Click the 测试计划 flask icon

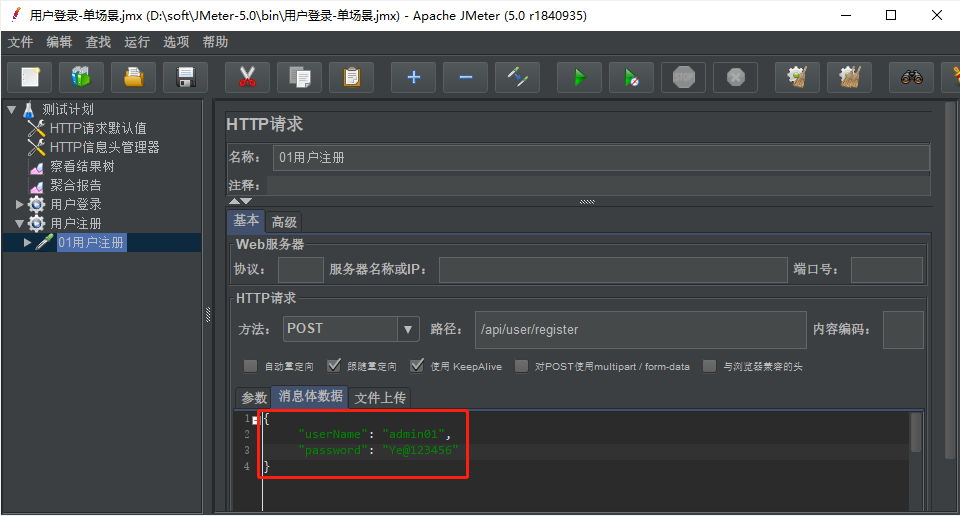(x=29, y=110)
